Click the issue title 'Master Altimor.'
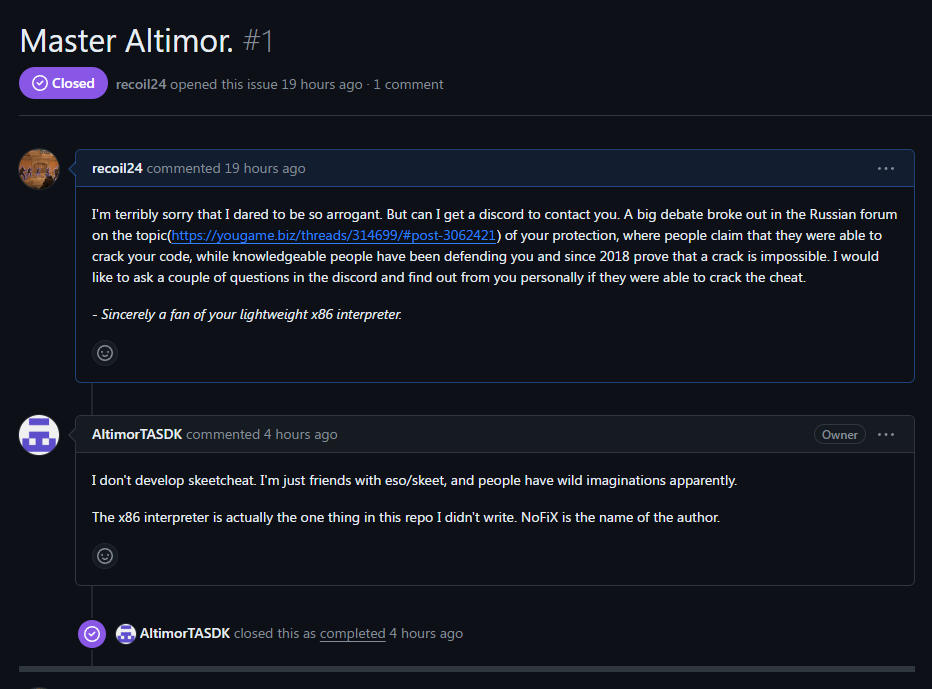 126,41
